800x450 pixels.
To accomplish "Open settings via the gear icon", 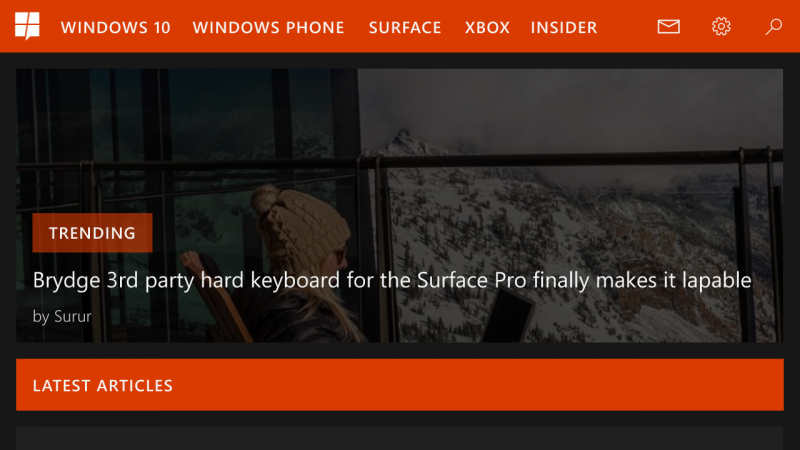I will [x=721, y=26].
